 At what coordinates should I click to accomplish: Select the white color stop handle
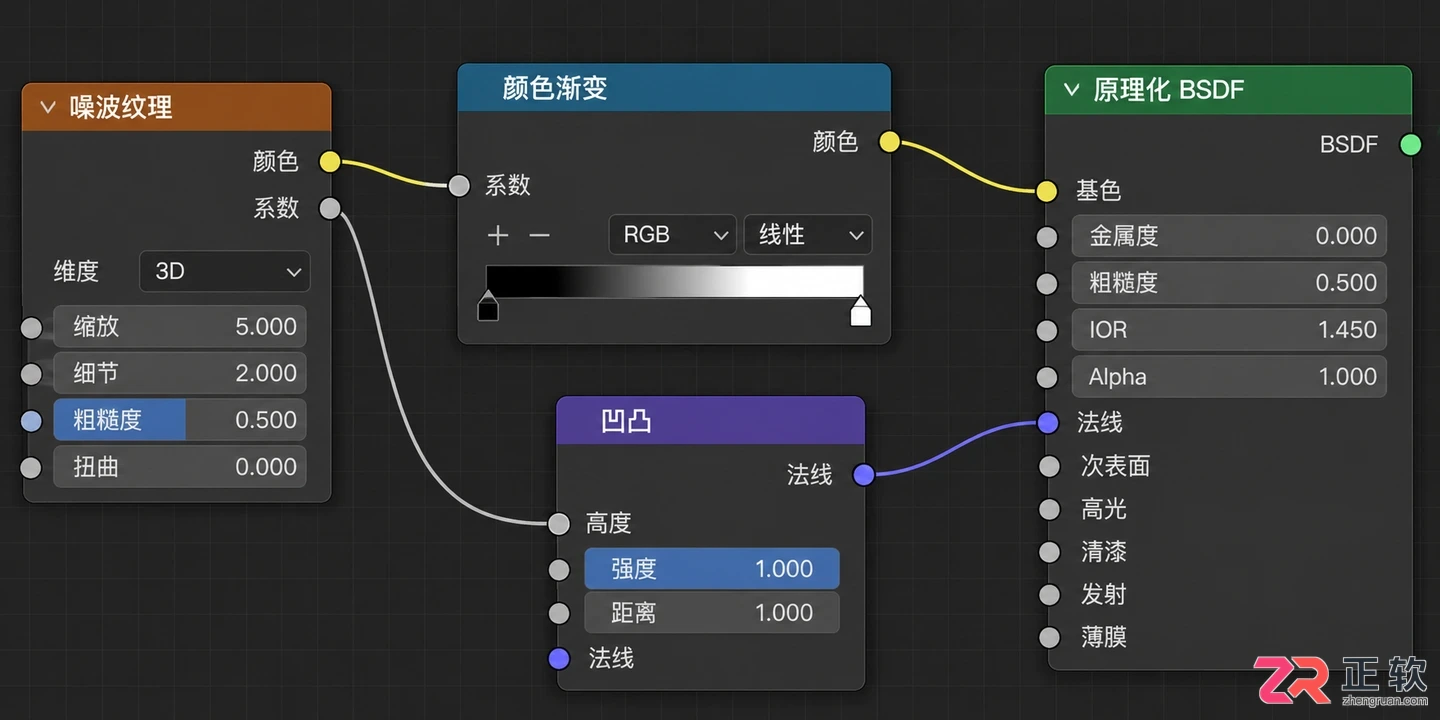tap(860, 310)
